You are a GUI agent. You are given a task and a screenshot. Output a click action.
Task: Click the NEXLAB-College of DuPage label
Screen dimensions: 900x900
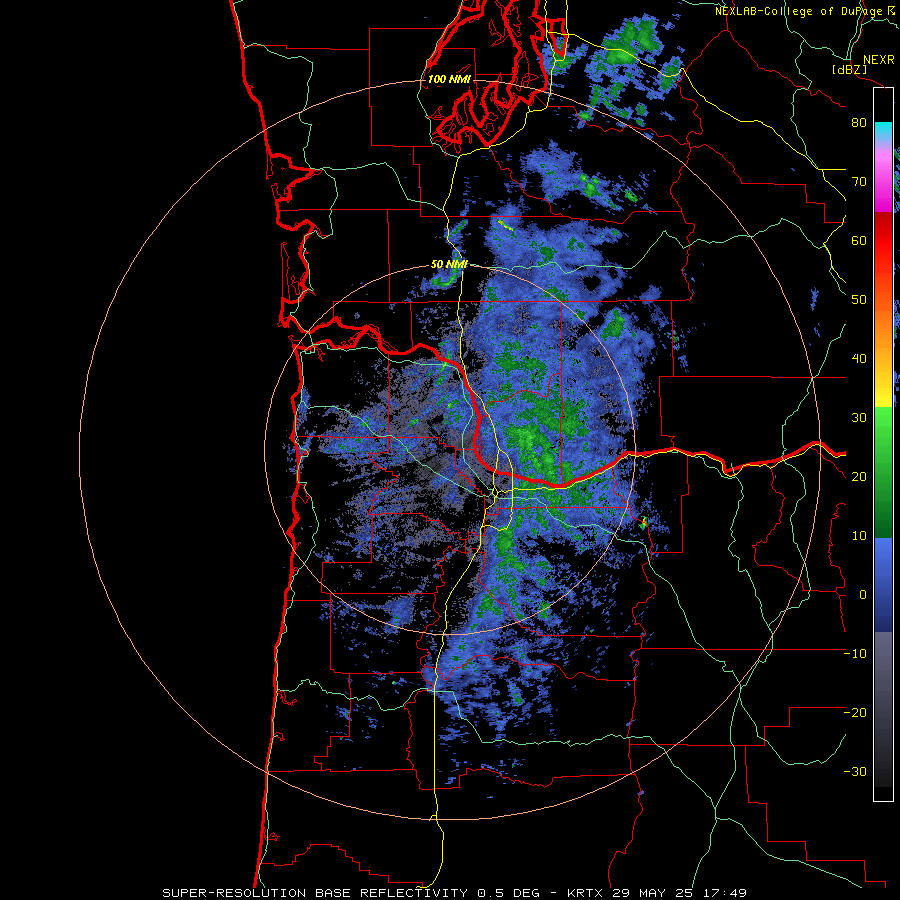[x=800, y=11]
